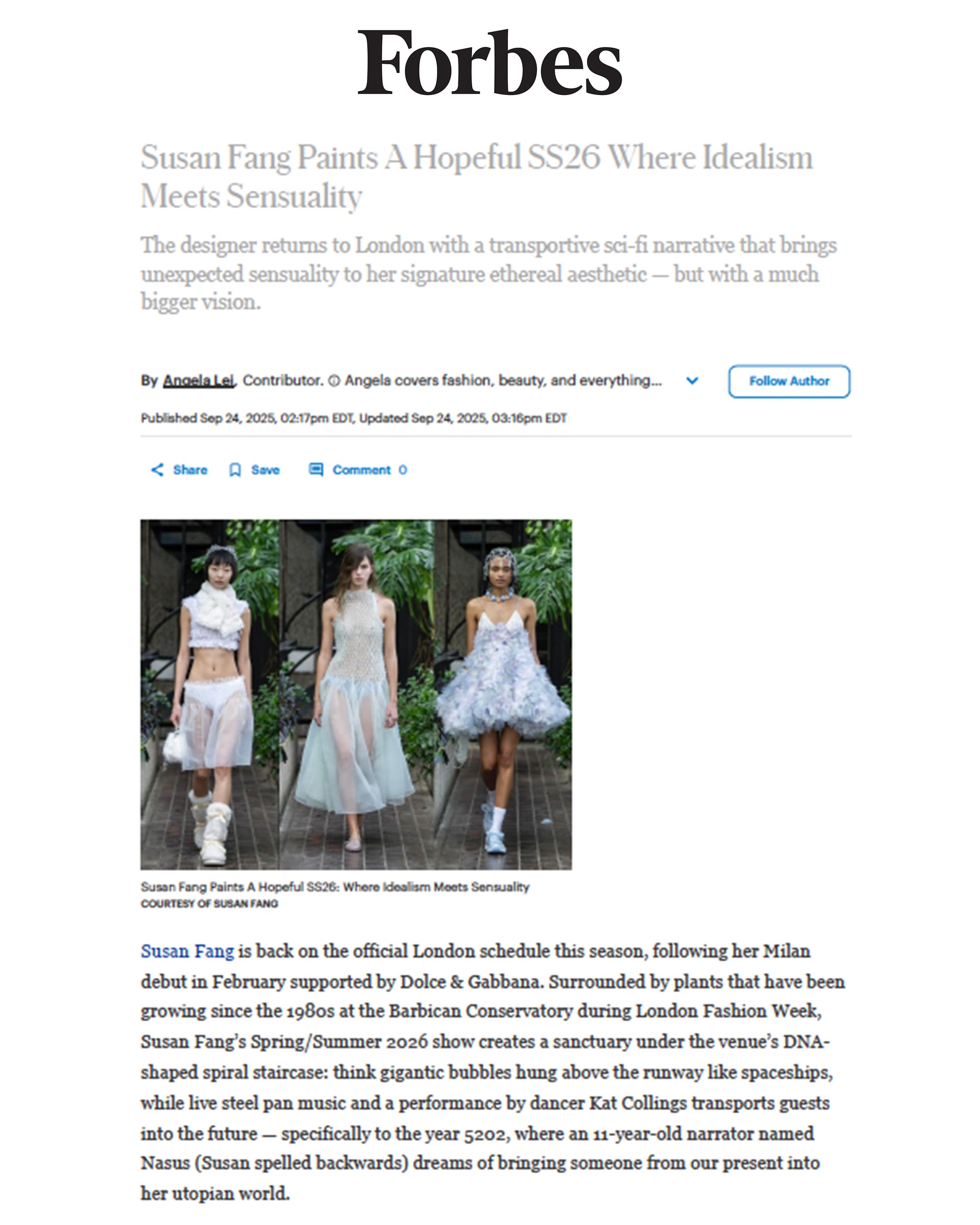Open the Angela Lei author link

pos(199,381)
